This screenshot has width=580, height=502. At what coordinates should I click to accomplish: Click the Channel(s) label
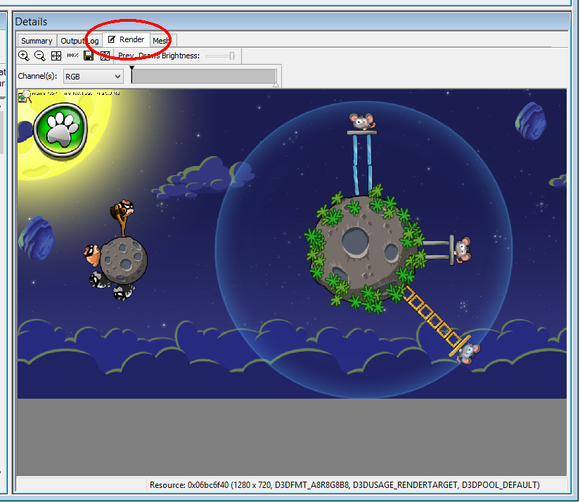coord(37,76)
